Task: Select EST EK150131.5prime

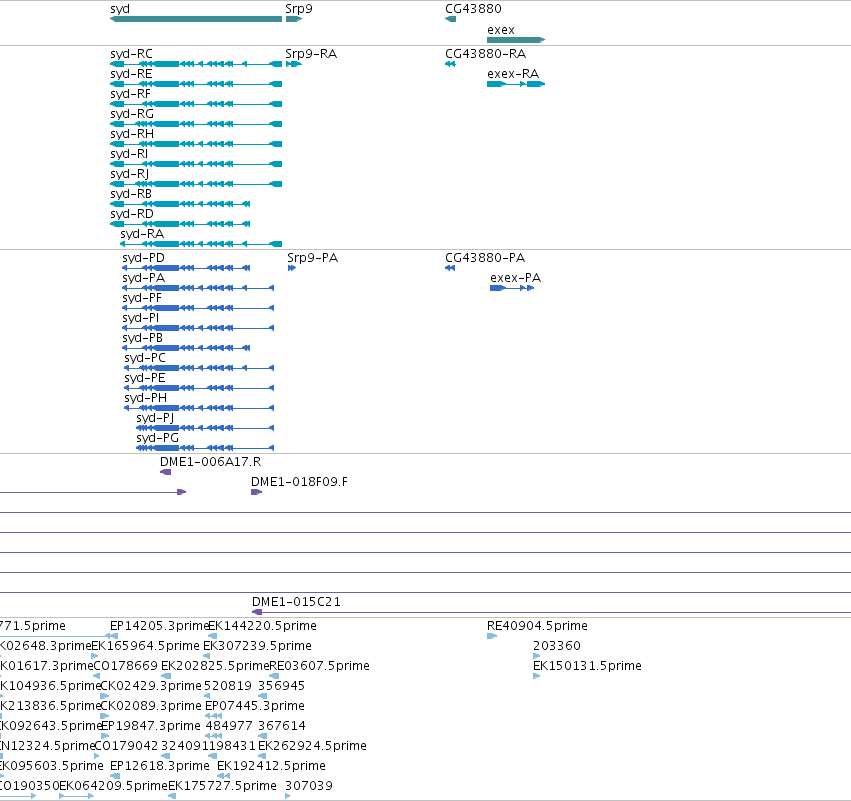Action: [537, 676]
